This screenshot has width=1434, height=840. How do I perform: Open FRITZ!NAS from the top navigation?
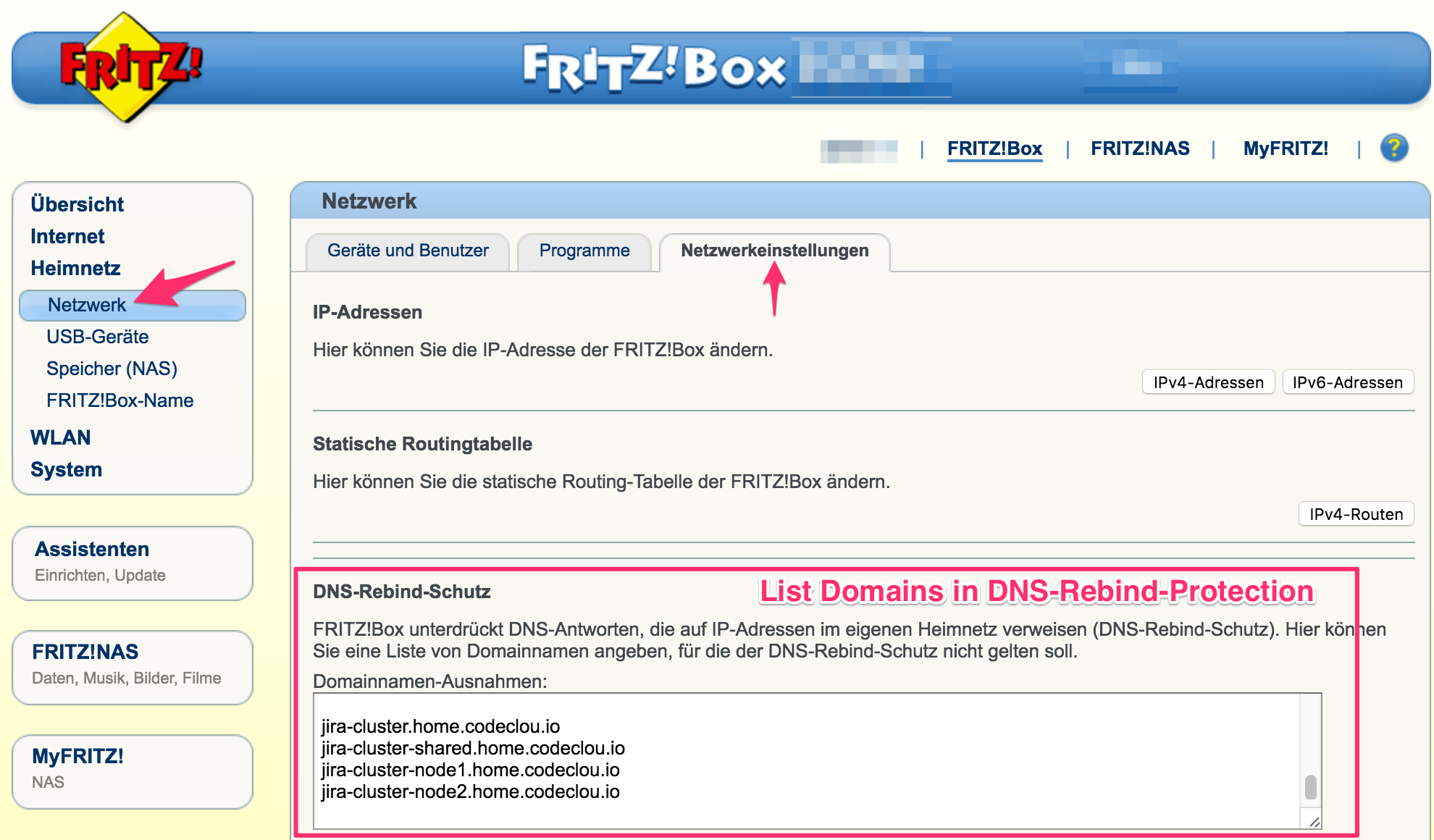1140,148
